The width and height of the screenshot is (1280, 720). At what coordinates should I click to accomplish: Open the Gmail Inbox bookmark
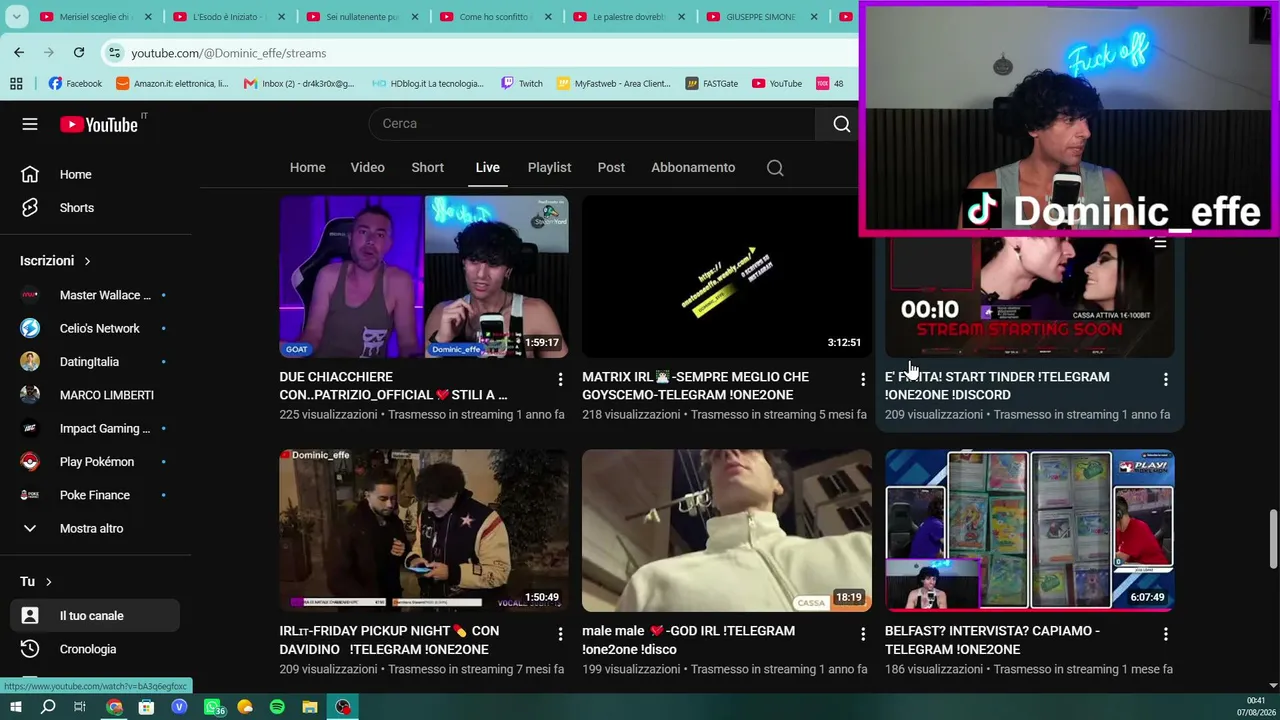coord(299,84)
